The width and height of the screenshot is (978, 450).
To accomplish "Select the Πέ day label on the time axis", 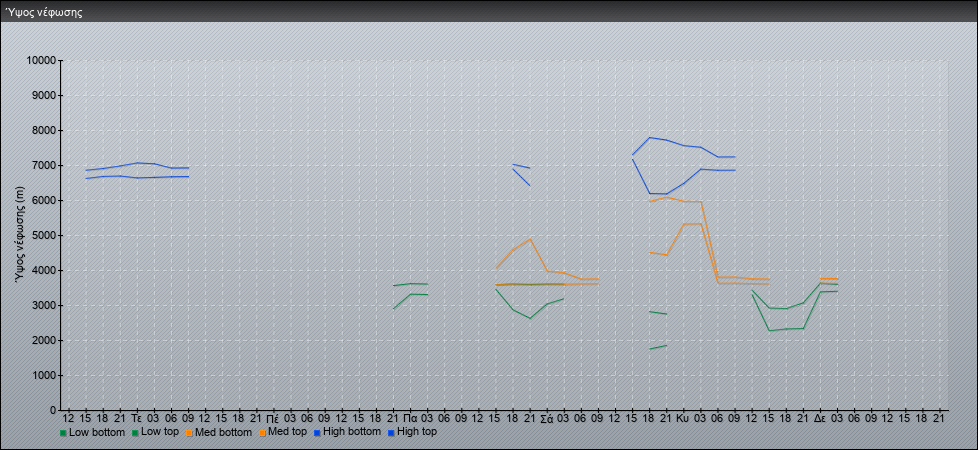I will click(x=273, y=418).
